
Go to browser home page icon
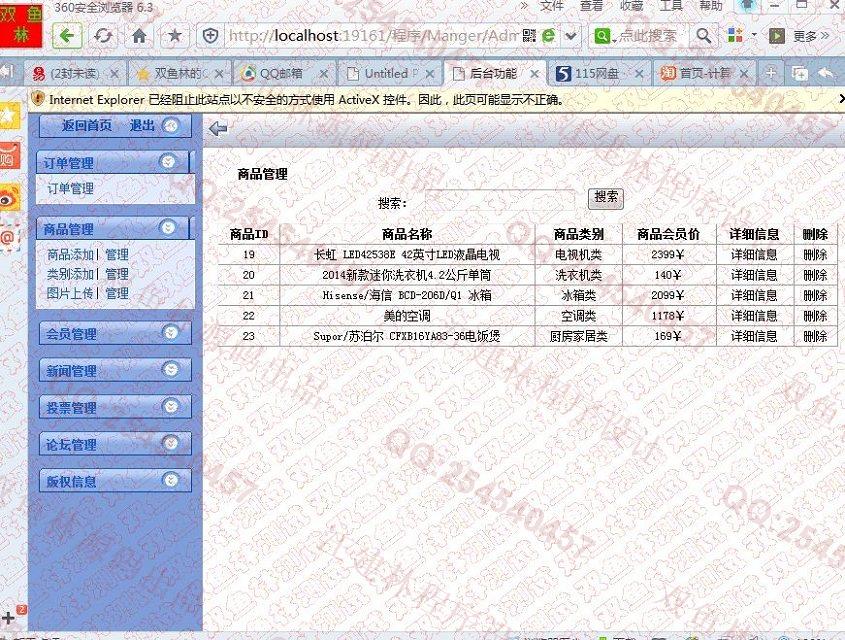pyautogui.click(x=140, y=36)
